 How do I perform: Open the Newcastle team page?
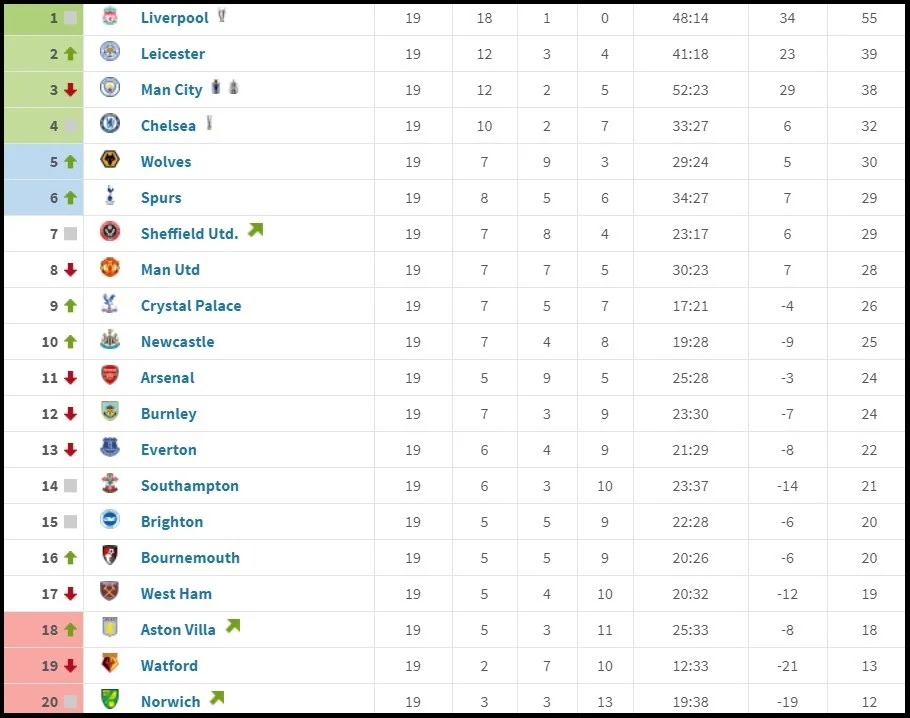177,342
